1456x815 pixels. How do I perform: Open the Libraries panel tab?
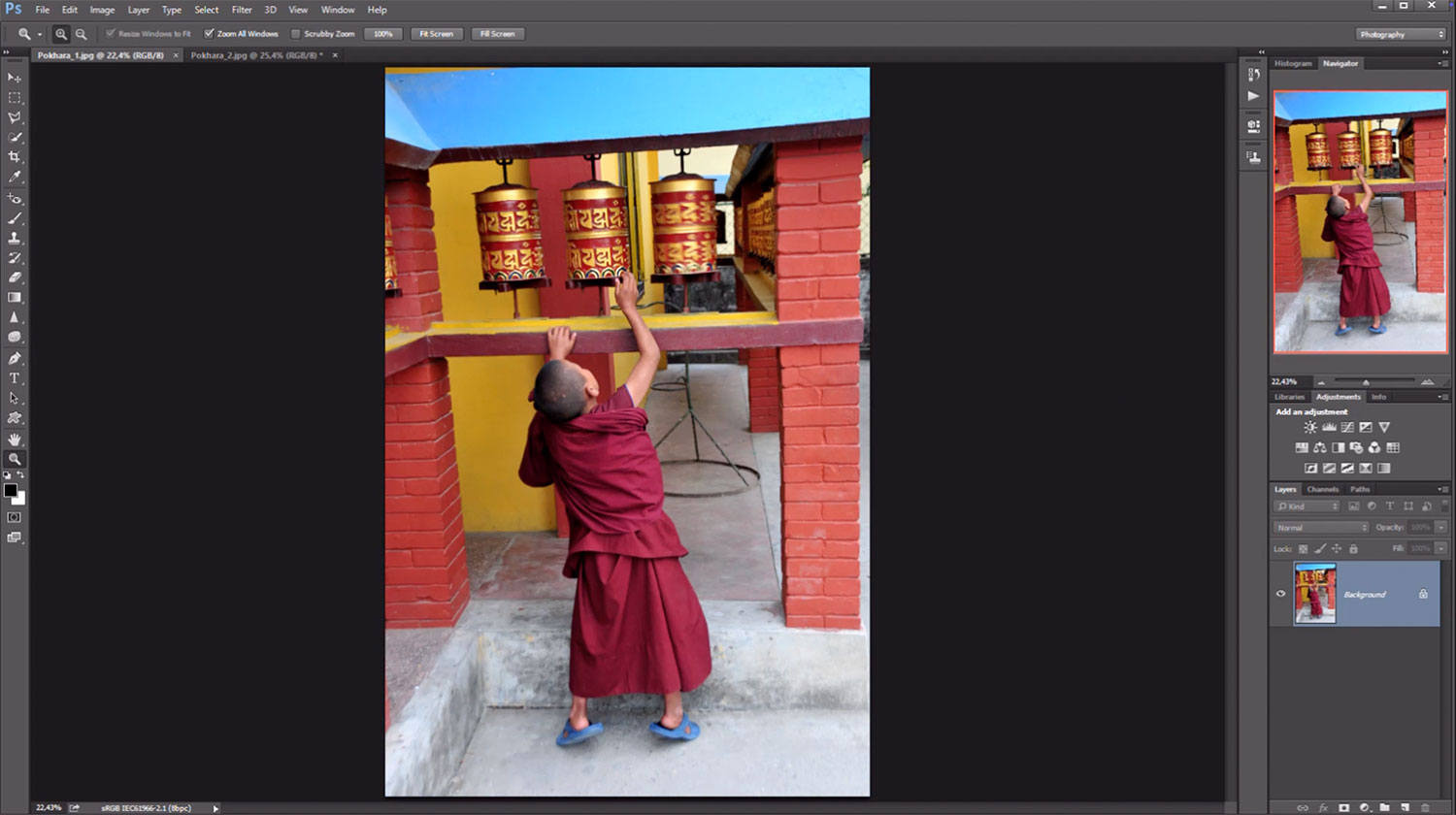click(x=1290, y=397)
